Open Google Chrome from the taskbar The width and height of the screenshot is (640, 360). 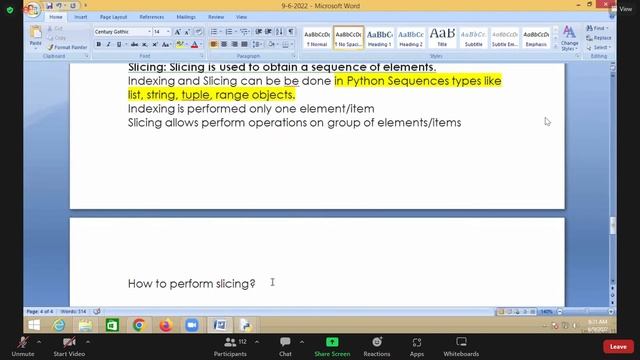(139, 325)
